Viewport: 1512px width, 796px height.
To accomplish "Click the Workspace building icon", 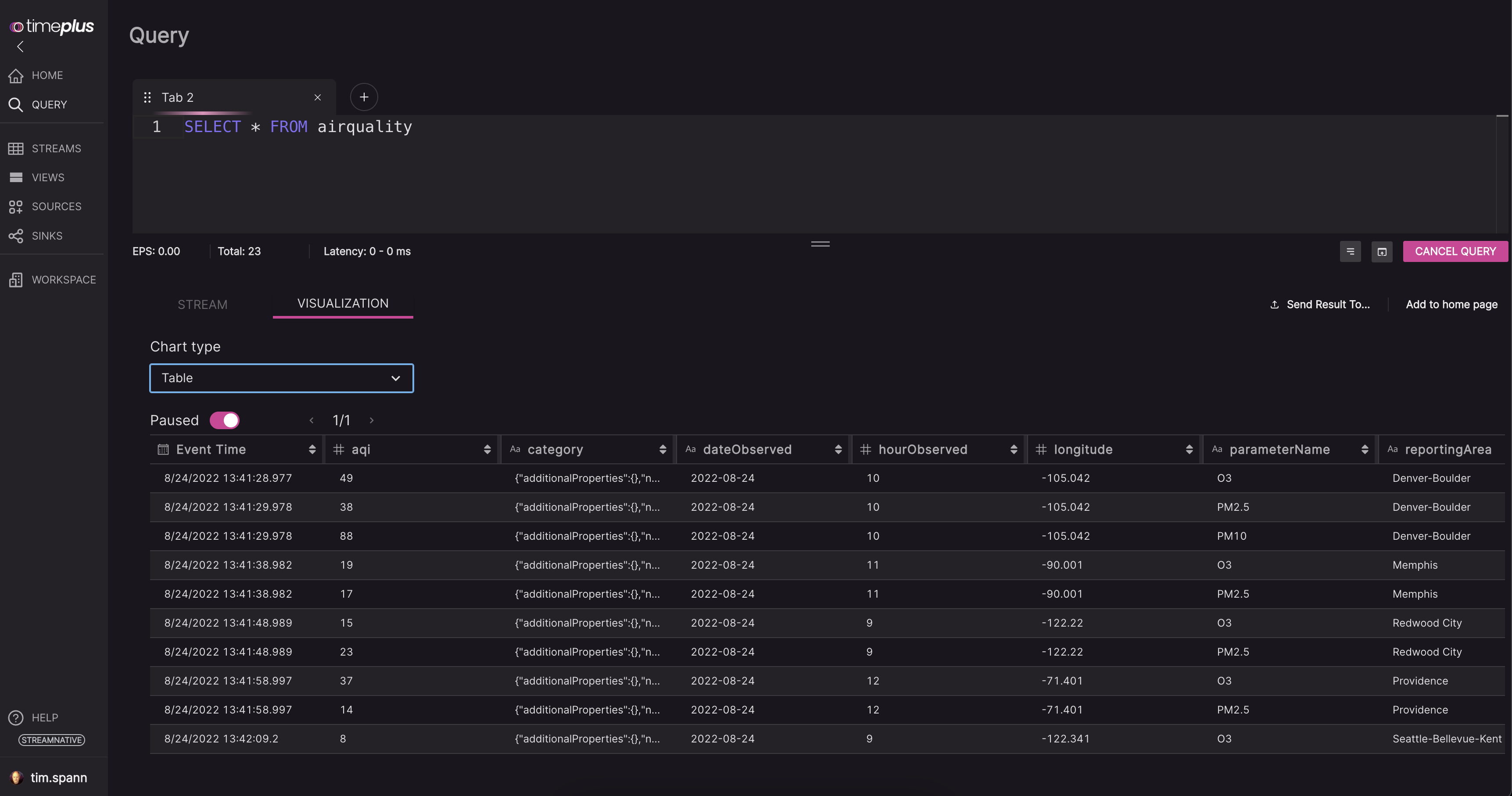I will (16, 280).
